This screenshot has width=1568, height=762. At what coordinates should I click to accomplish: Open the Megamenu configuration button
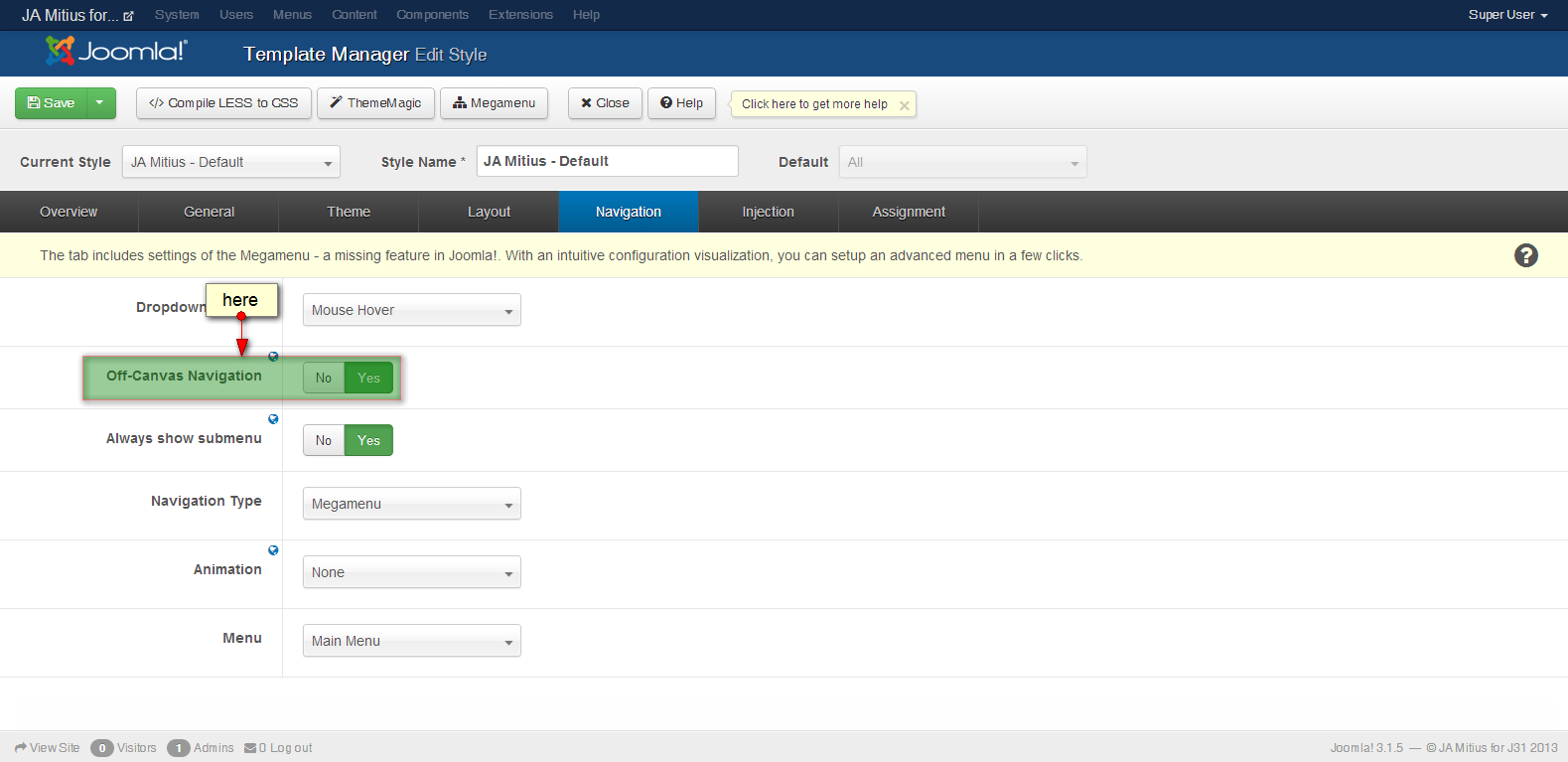tap(494, 103)
